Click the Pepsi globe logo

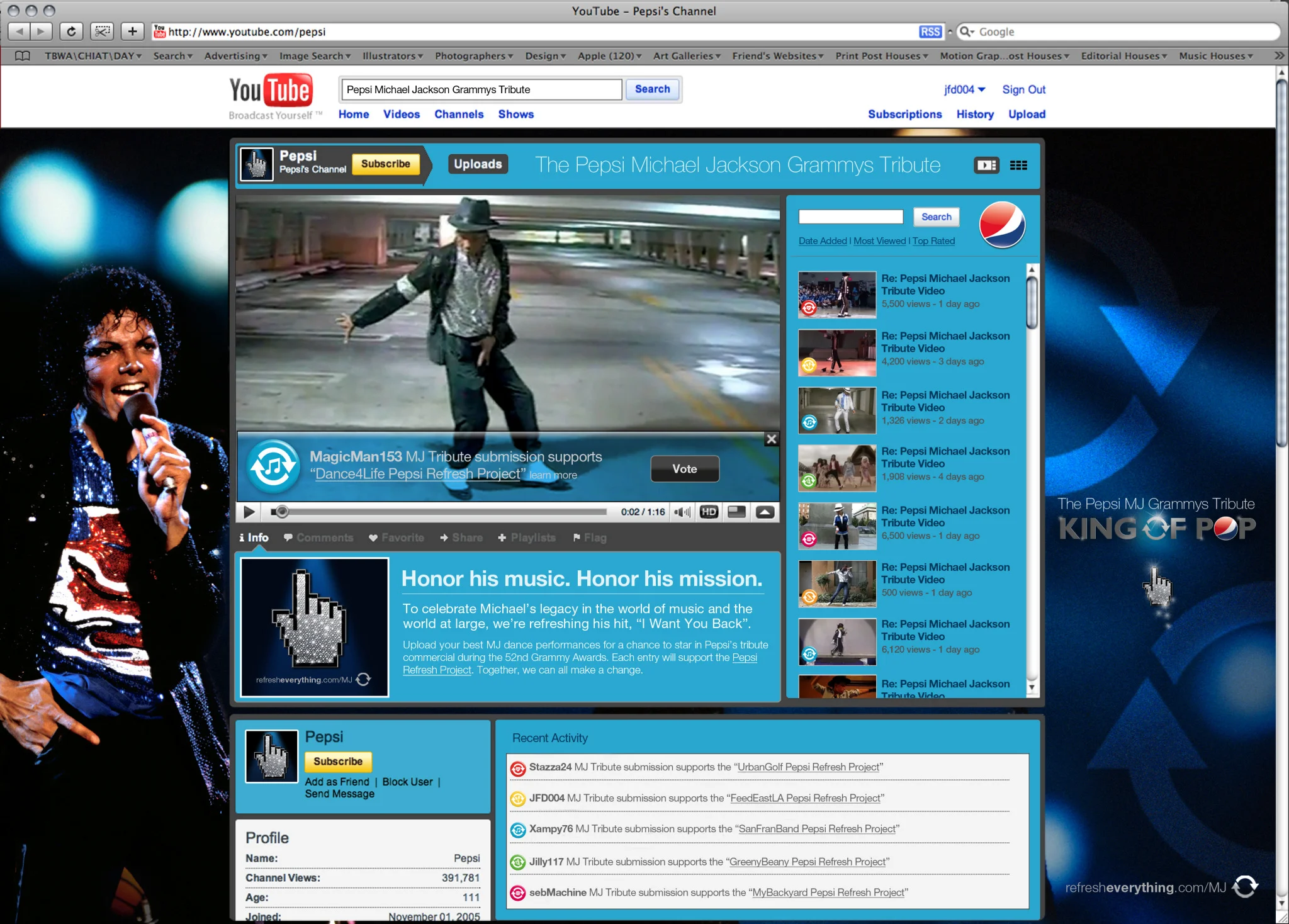tap(1002, 225)
